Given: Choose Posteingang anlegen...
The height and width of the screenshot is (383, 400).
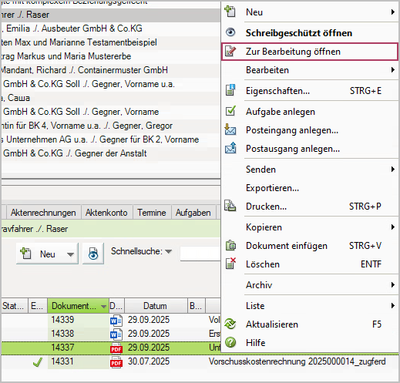Looking at the screenshot, I should pos(310,130).
